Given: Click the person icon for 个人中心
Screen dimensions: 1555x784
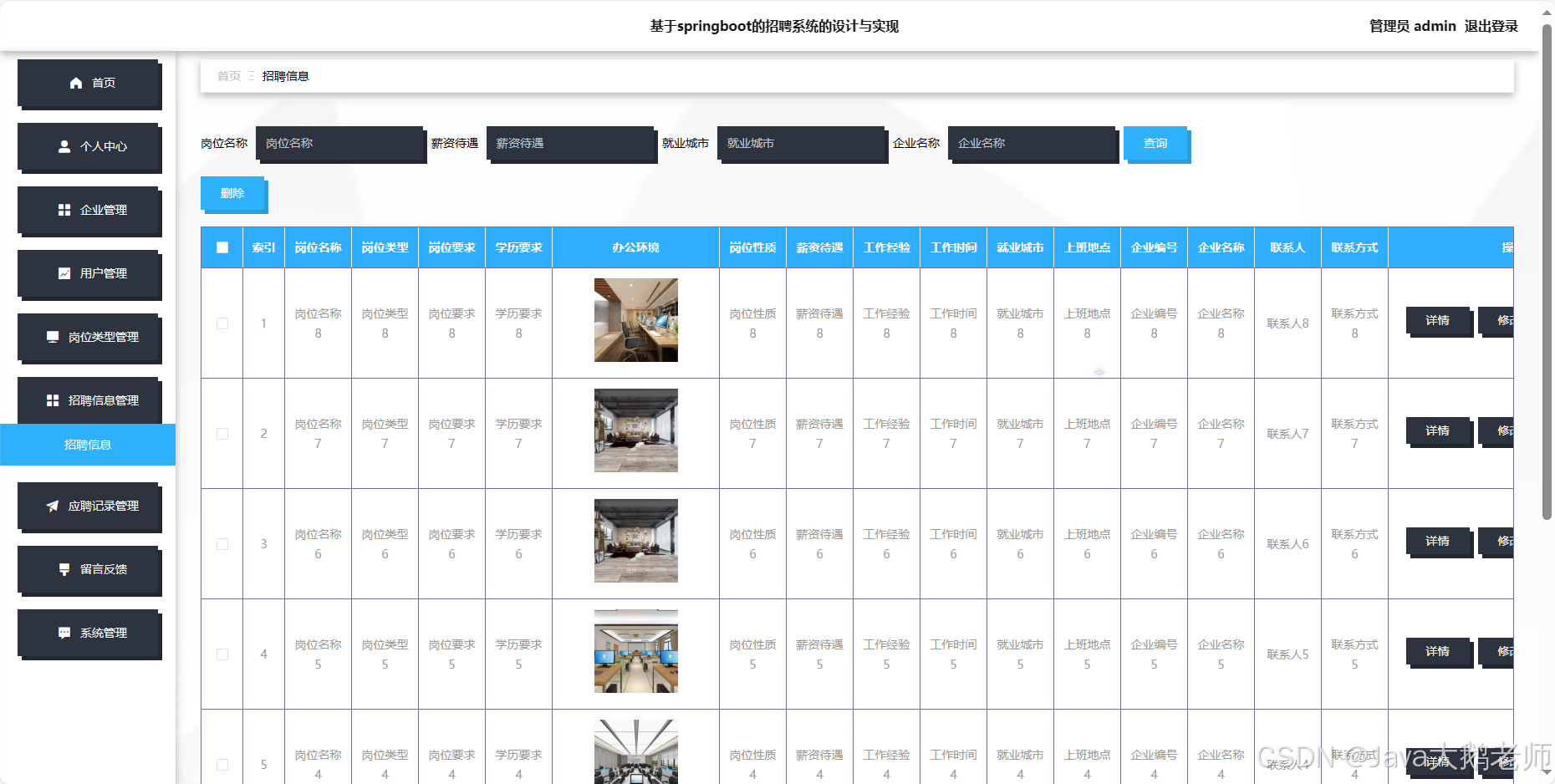Looking at the screenshot, I should pos(64,146).
